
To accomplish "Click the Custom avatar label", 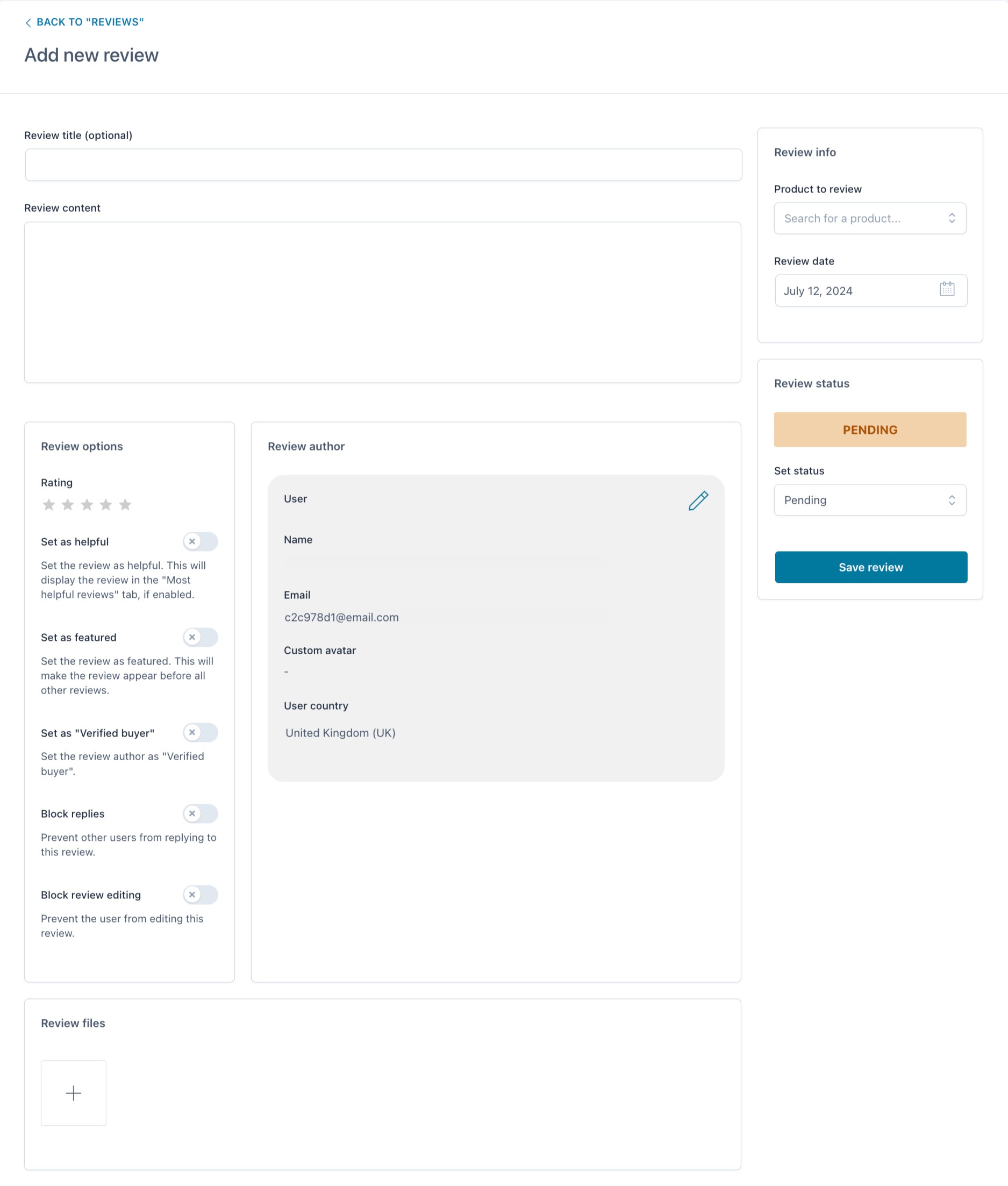I will (320, 651).
